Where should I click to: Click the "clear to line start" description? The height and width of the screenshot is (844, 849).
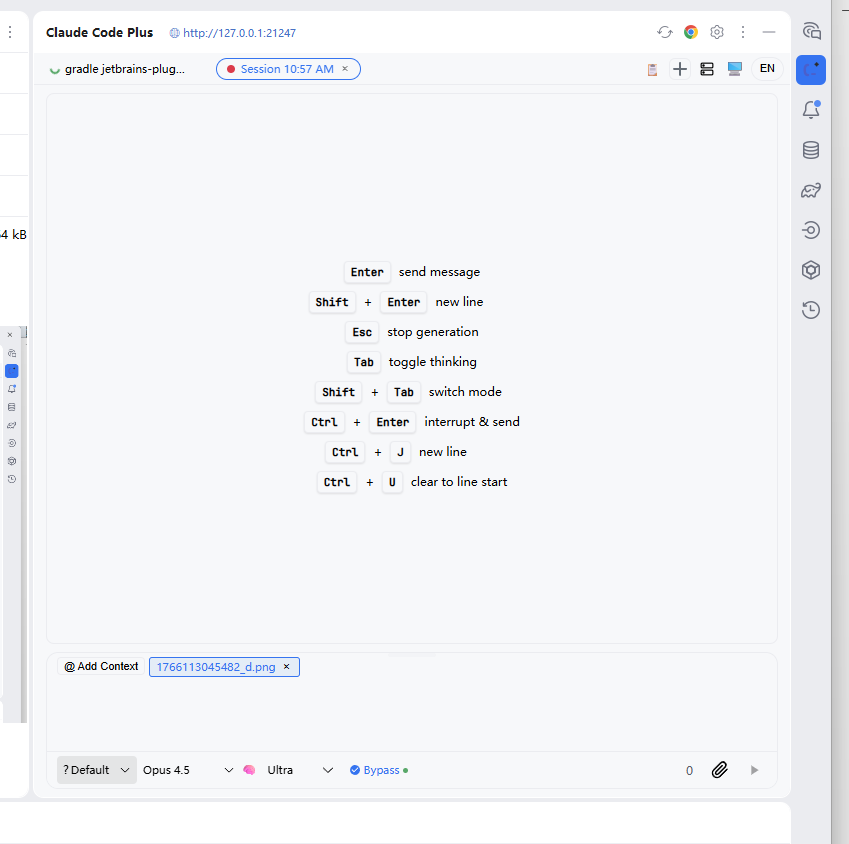tap(459, 482)
